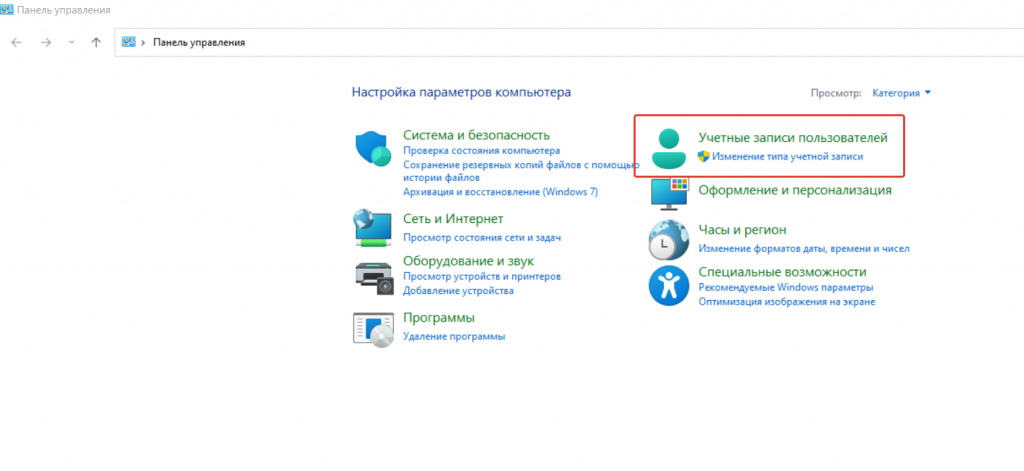Open the Система и безопасность heading
This screenshot has height=471, width=1024.
pyautogui.click(x=476, y=134)
